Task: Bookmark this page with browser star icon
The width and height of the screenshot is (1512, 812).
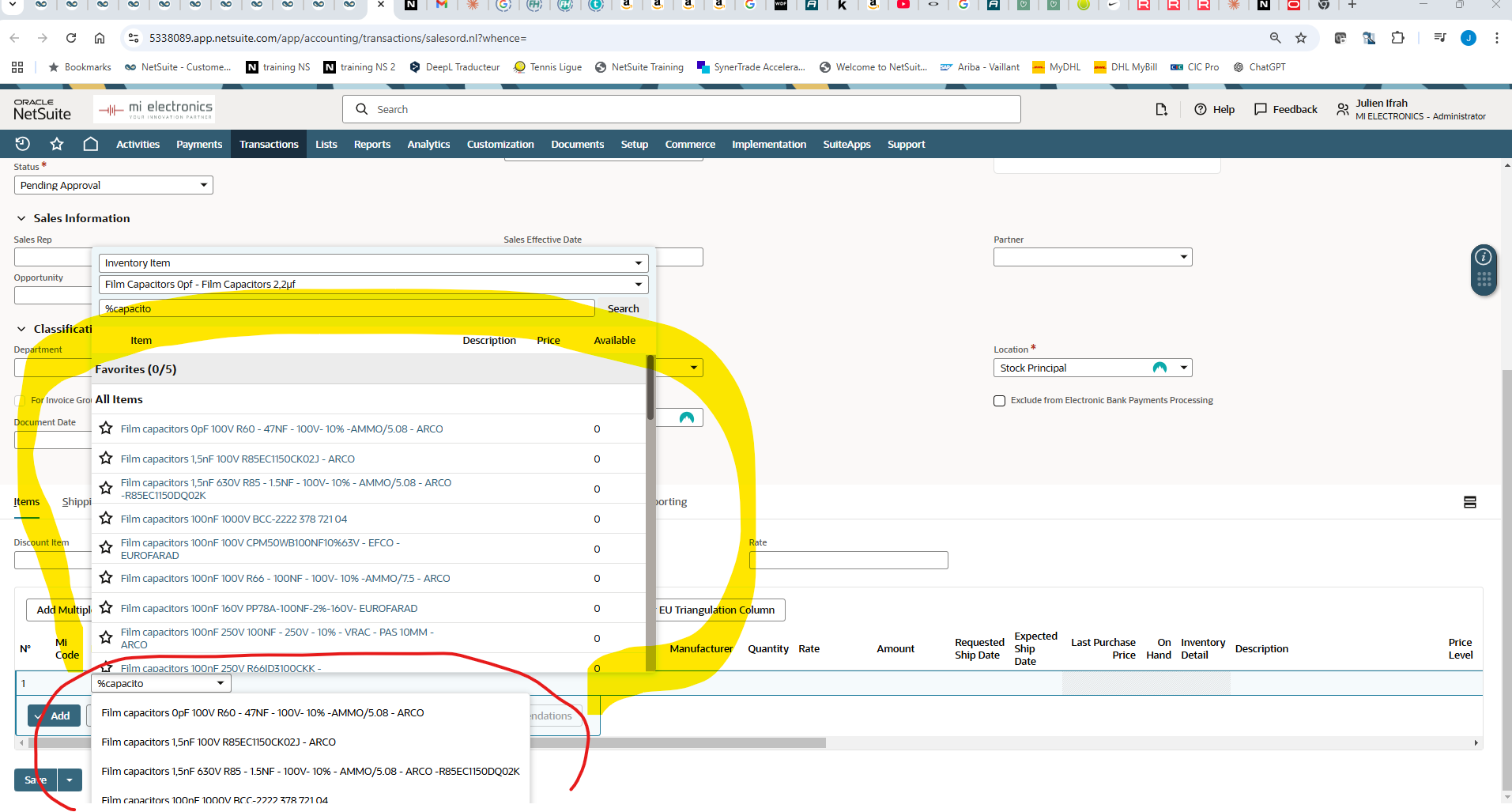Action: click(1301, 38)
